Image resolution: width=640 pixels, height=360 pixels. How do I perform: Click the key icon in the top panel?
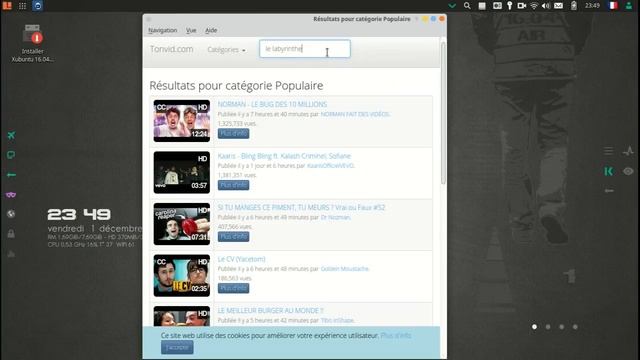point(510,6)
